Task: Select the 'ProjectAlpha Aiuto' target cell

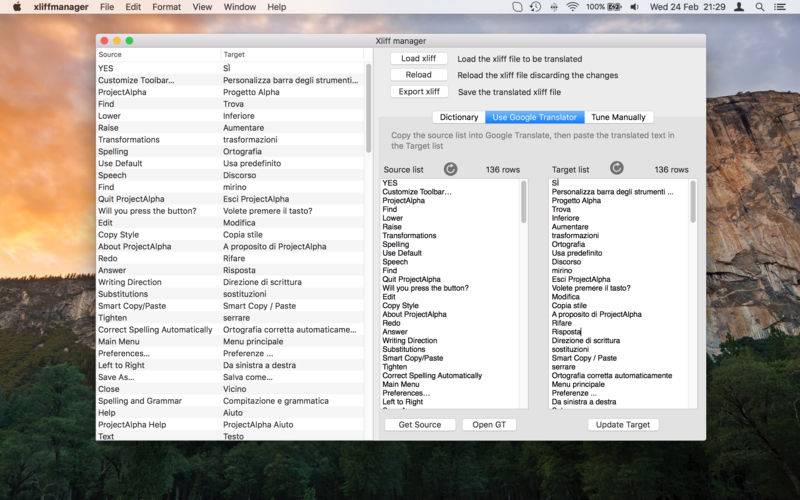Action: [x=258, y=424]
